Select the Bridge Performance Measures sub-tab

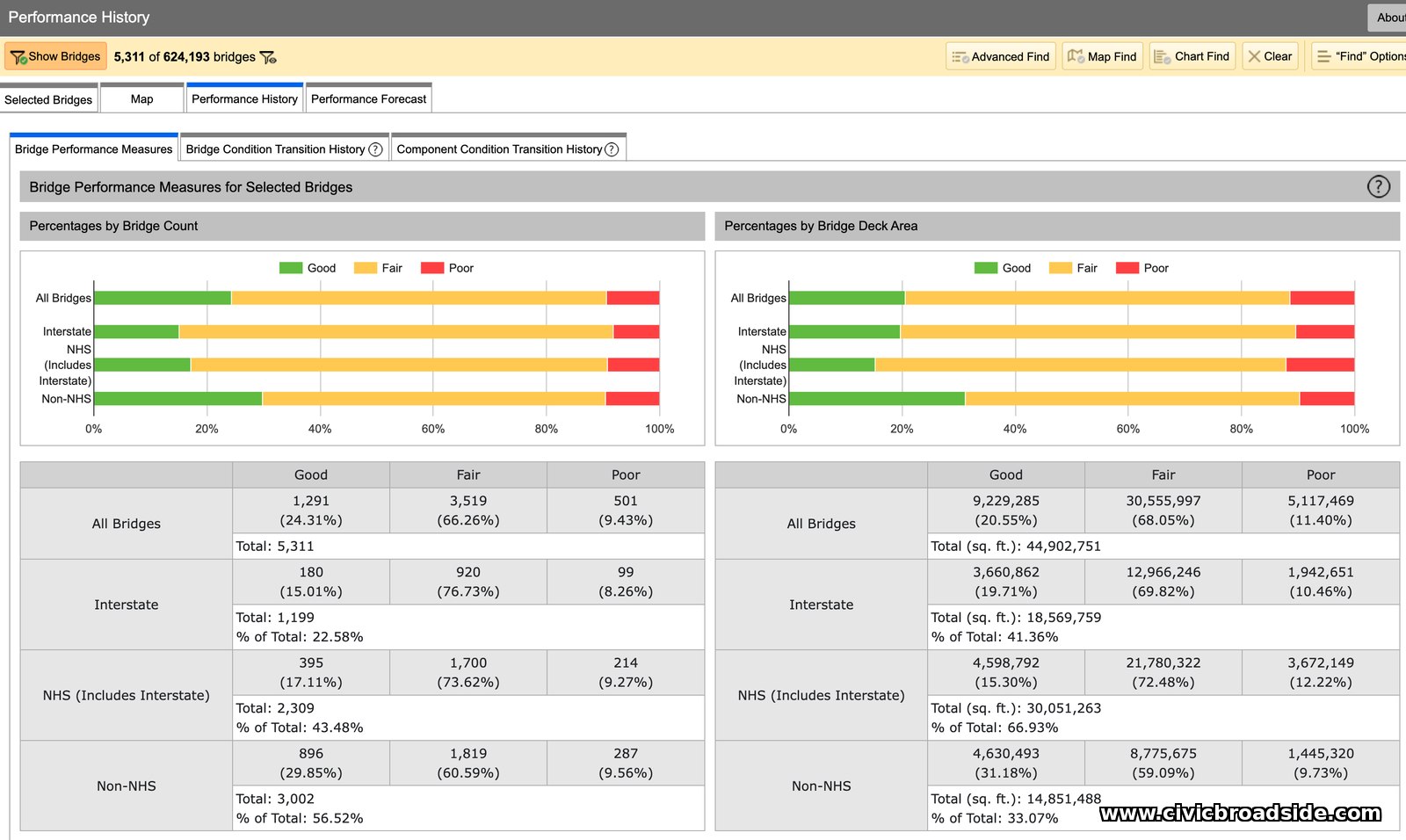coord(94,149)
